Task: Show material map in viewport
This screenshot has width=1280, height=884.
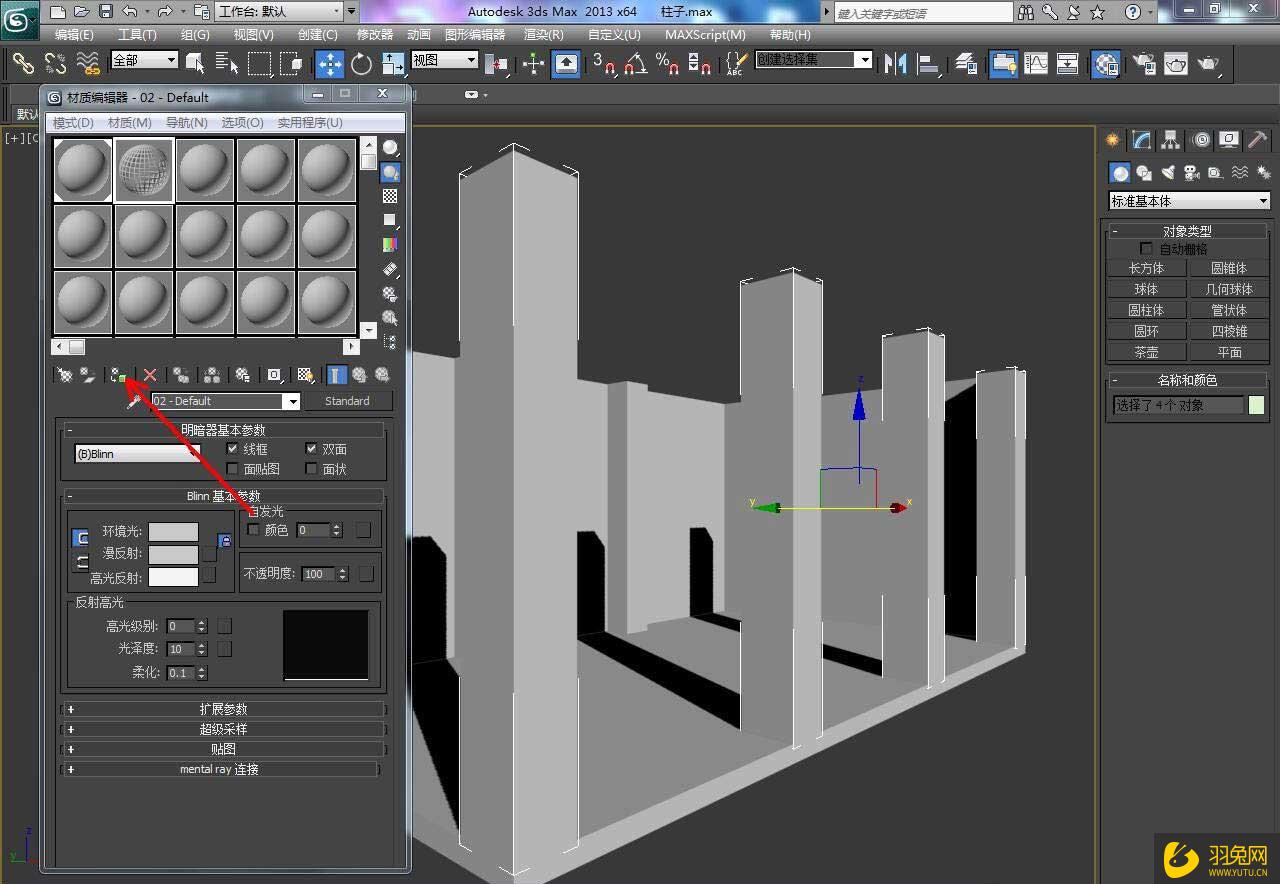Action: click(306, 374)
